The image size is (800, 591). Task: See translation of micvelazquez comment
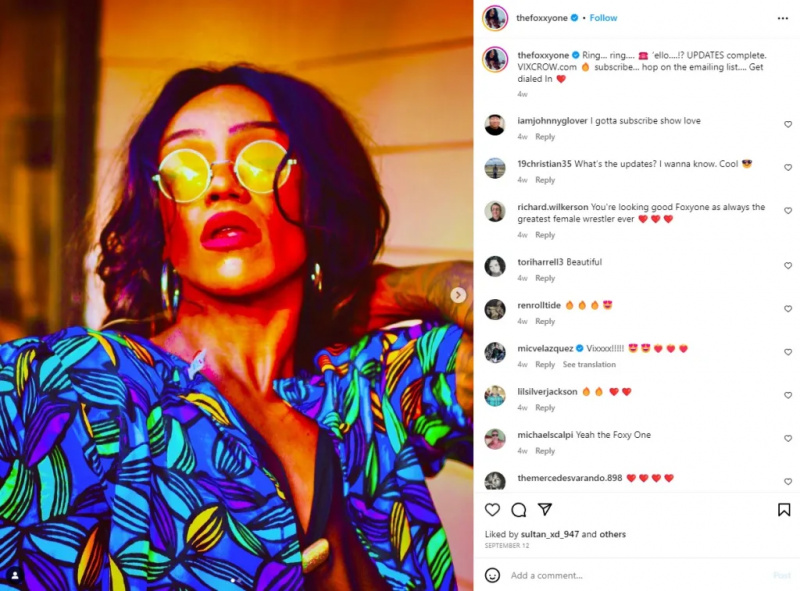tap(589, 364)
